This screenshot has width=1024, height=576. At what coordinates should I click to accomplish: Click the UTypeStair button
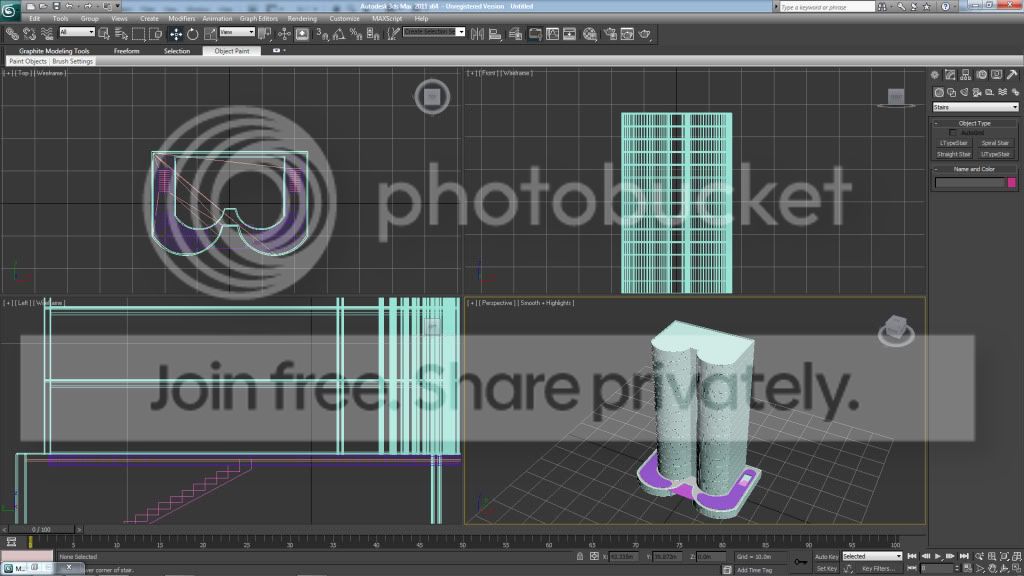point(995,155)
